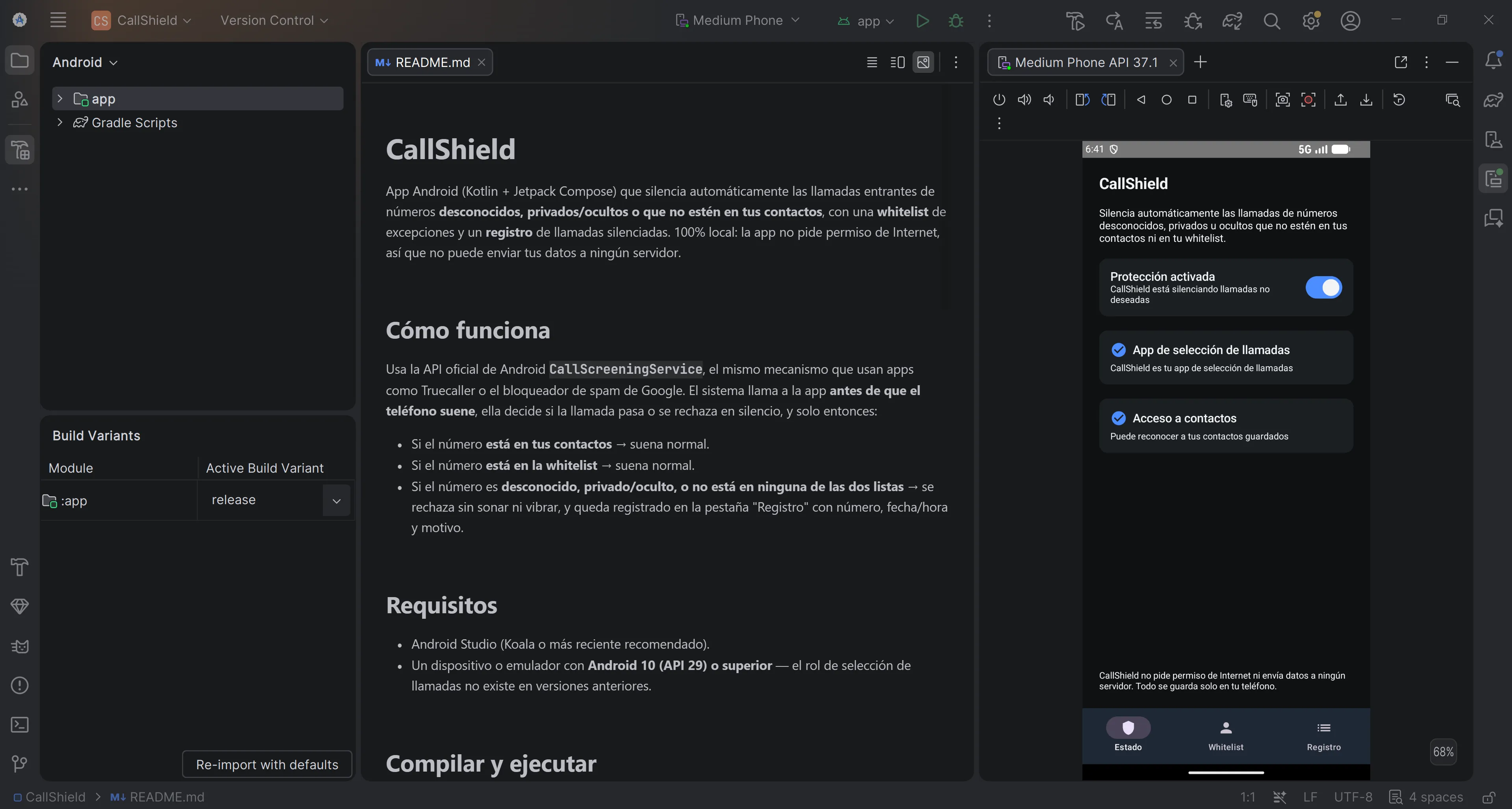The height and width of the screenshot is (809, 1512).
Task: Switch README to editor-only view
Action: pyautogui.click(x=872, y=62)
